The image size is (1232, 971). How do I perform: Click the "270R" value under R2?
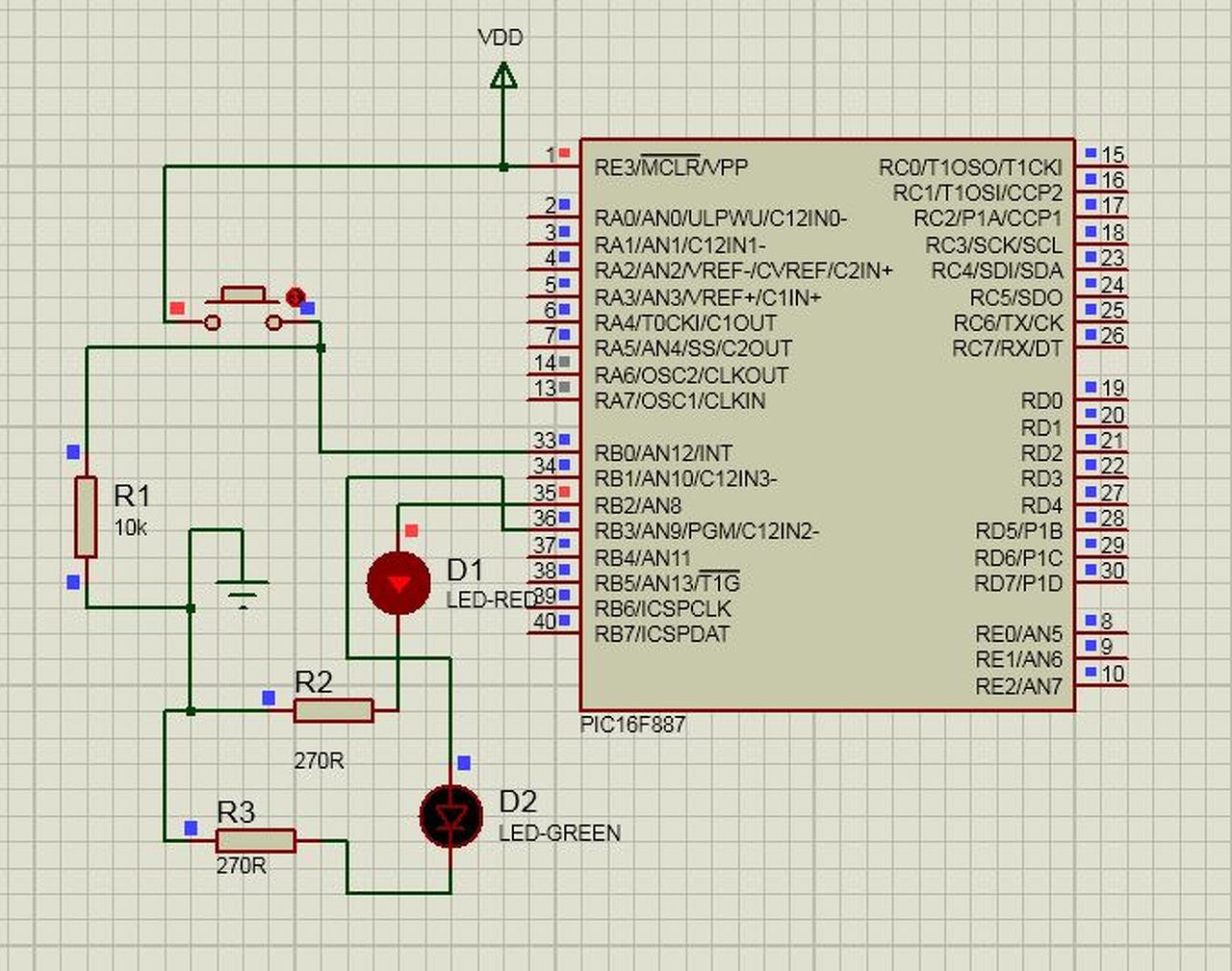(319, 760)
